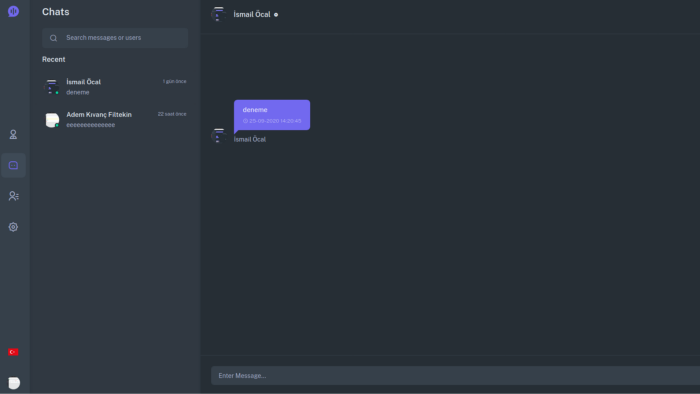Click 'deneme' preview under İsmail Öcal
700x394 pixels.
tap(78, 92)
